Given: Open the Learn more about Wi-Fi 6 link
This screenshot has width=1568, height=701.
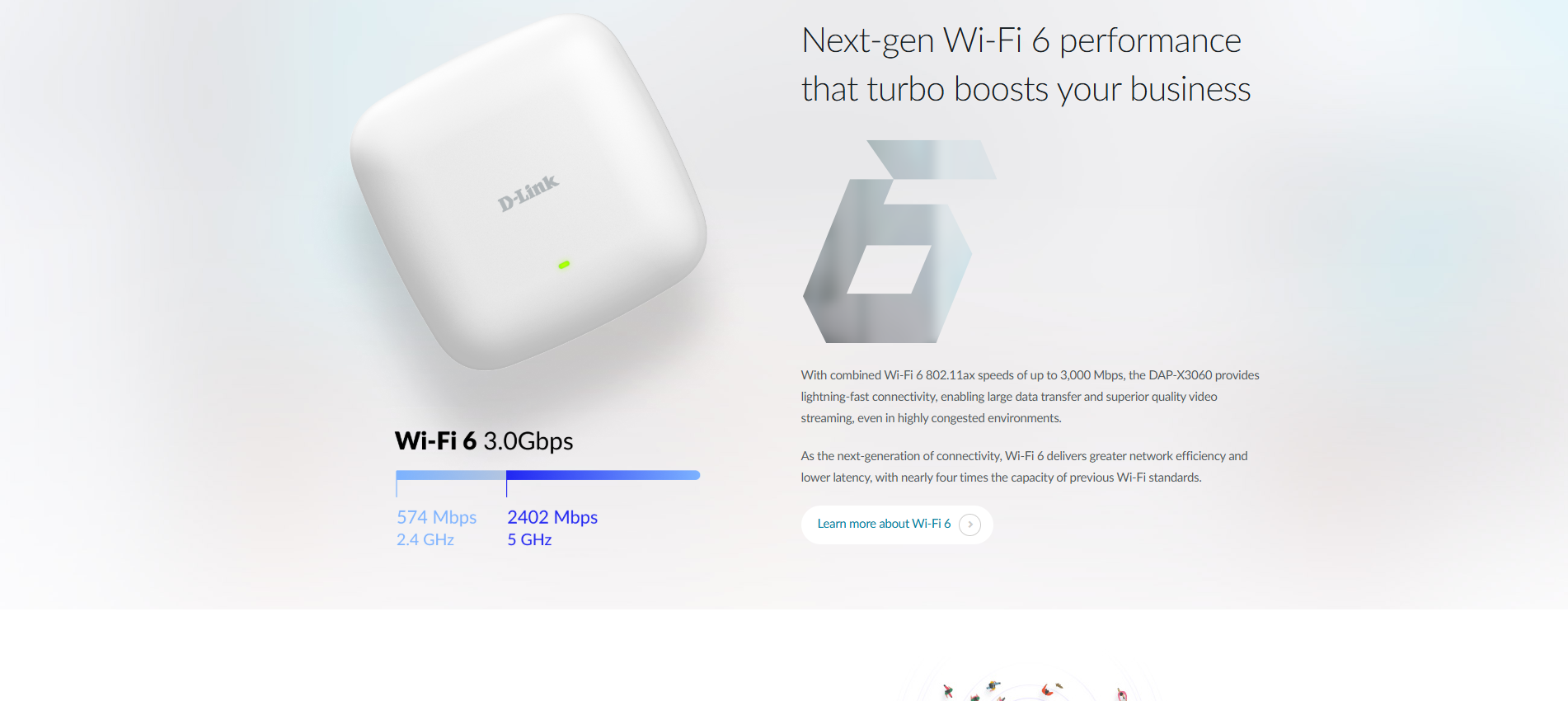Looking at the screenshot, I should point(884,525).
